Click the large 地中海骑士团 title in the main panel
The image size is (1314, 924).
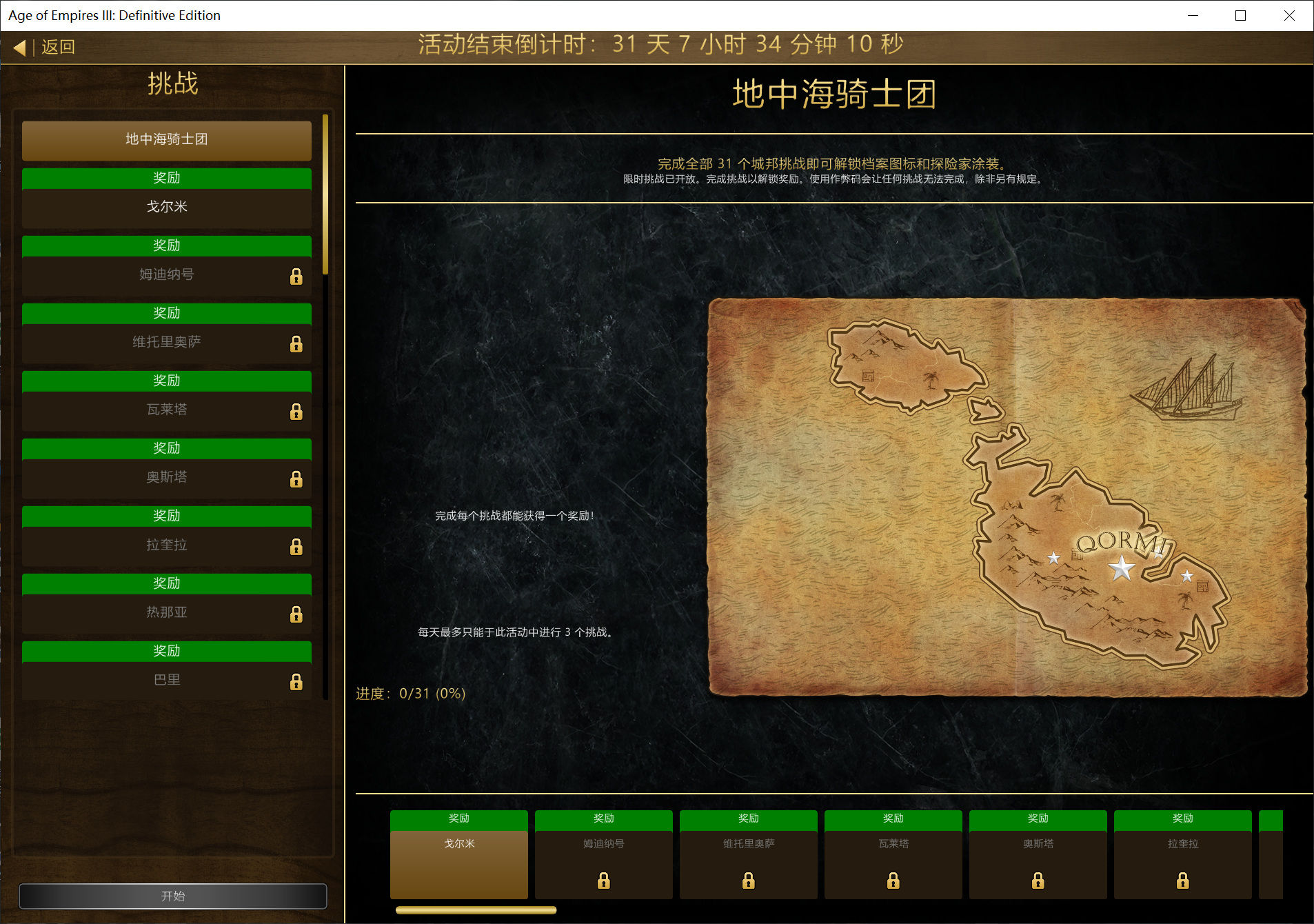(834, 94)
